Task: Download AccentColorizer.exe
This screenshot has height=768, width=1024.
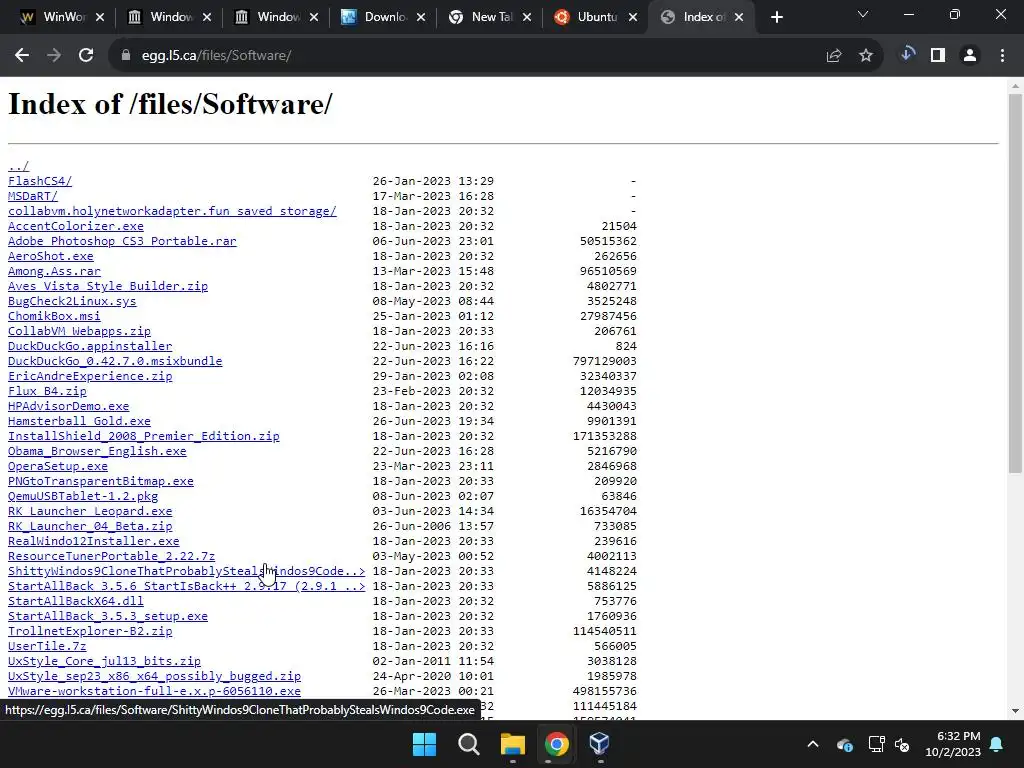Action: [x=76, y=226]
